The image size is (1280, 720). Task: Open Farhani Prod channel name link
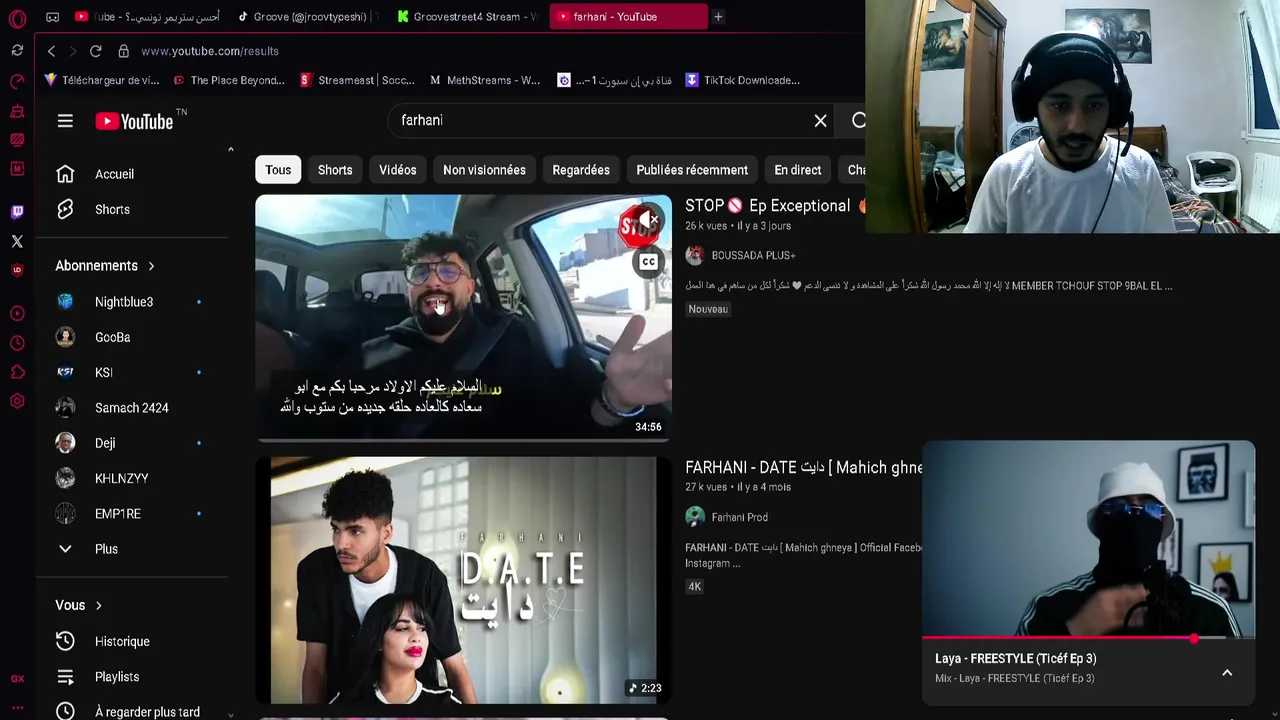(x=739, y=517)
